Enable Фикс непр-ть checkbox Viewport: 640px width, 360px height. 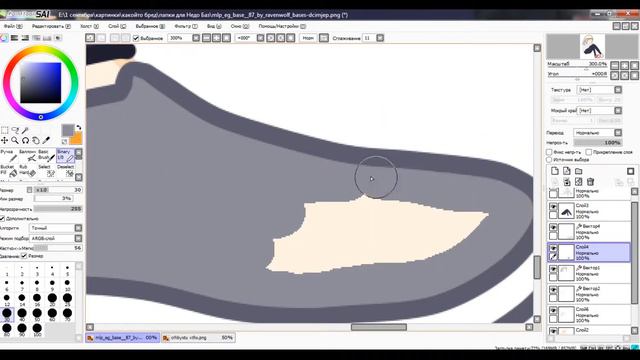pyautogui.click(x=549, y=152)
